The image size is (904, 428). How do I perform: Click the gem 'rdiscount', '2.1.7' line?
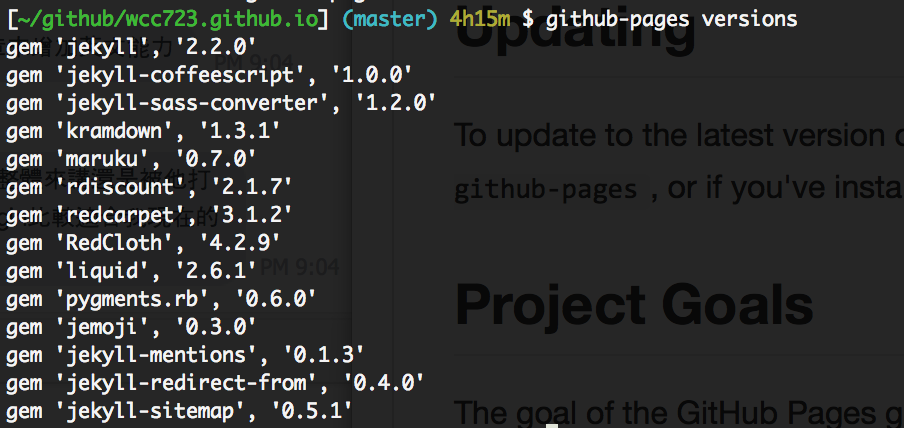pos(149,187)
